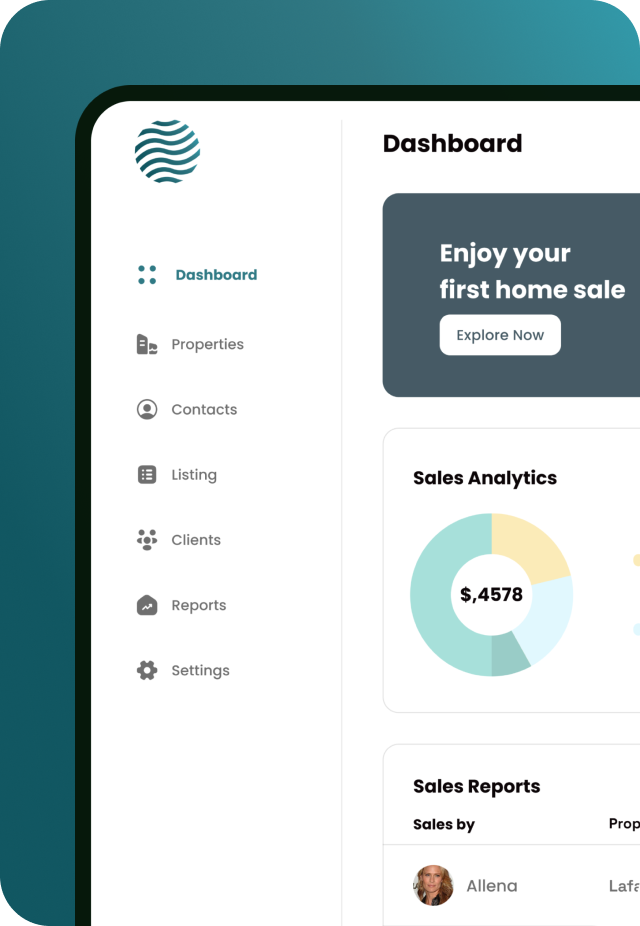Click the four-dot Dashboard icon

point(147,275)
